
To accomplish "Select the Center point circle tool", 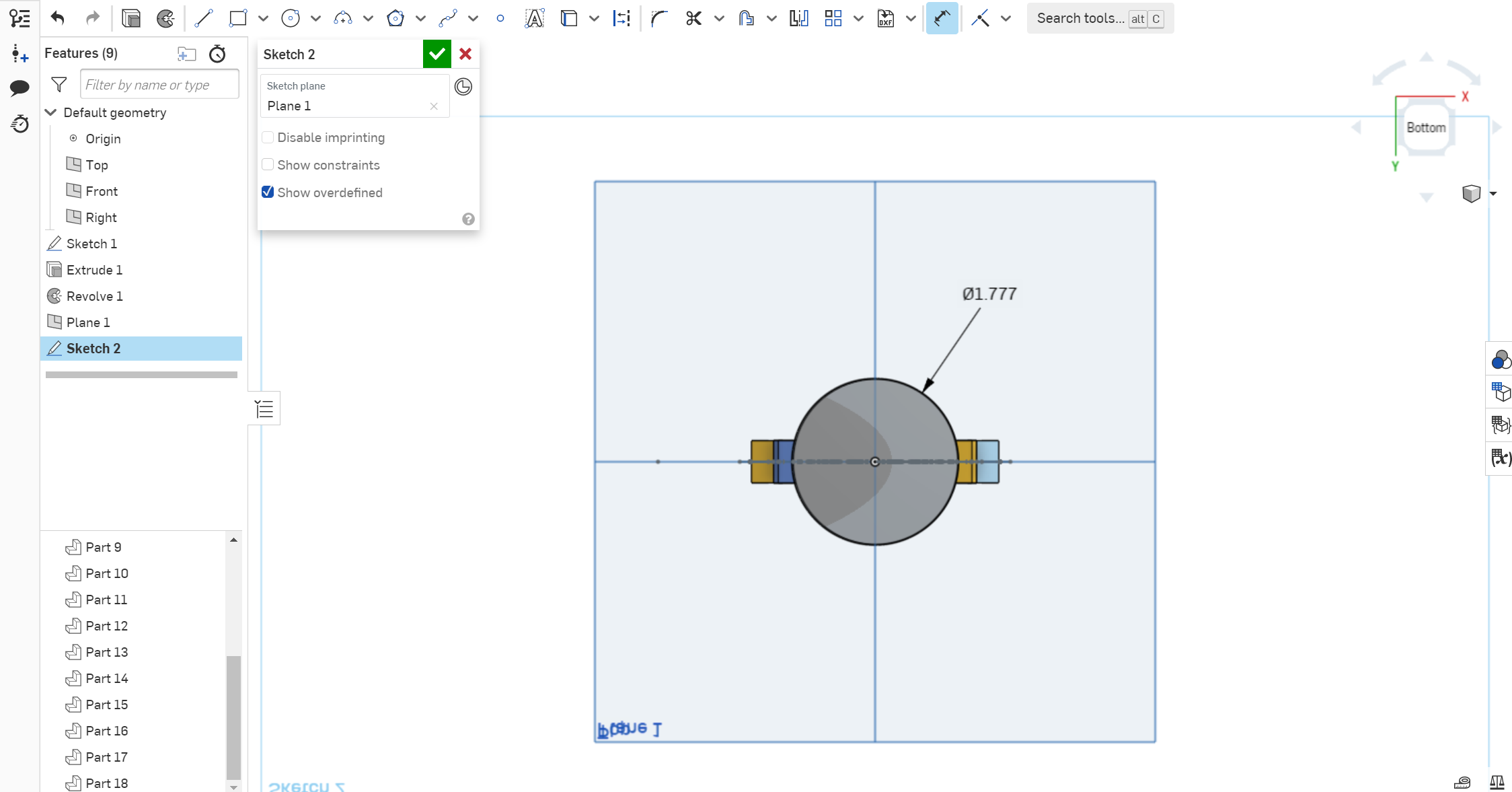I will [290, 18].
